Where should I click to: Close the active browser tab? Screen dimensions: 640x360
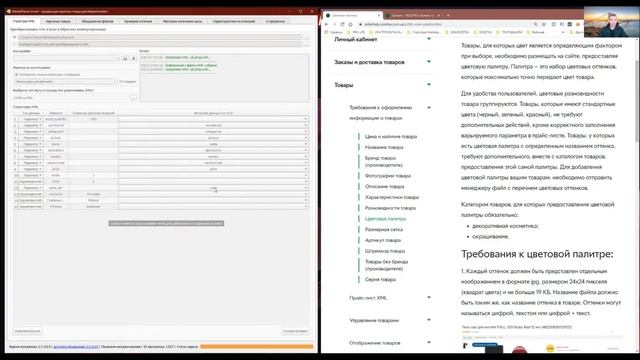378,16
